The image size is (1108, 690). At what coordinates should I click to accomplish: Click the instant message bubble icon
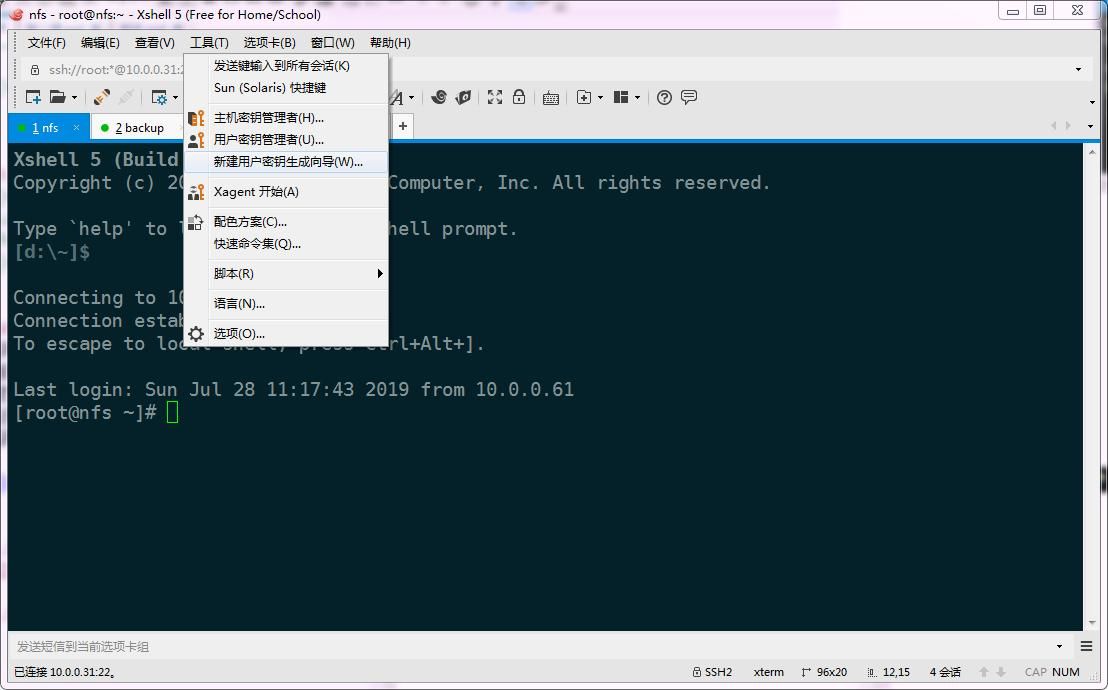pos(689,97)
